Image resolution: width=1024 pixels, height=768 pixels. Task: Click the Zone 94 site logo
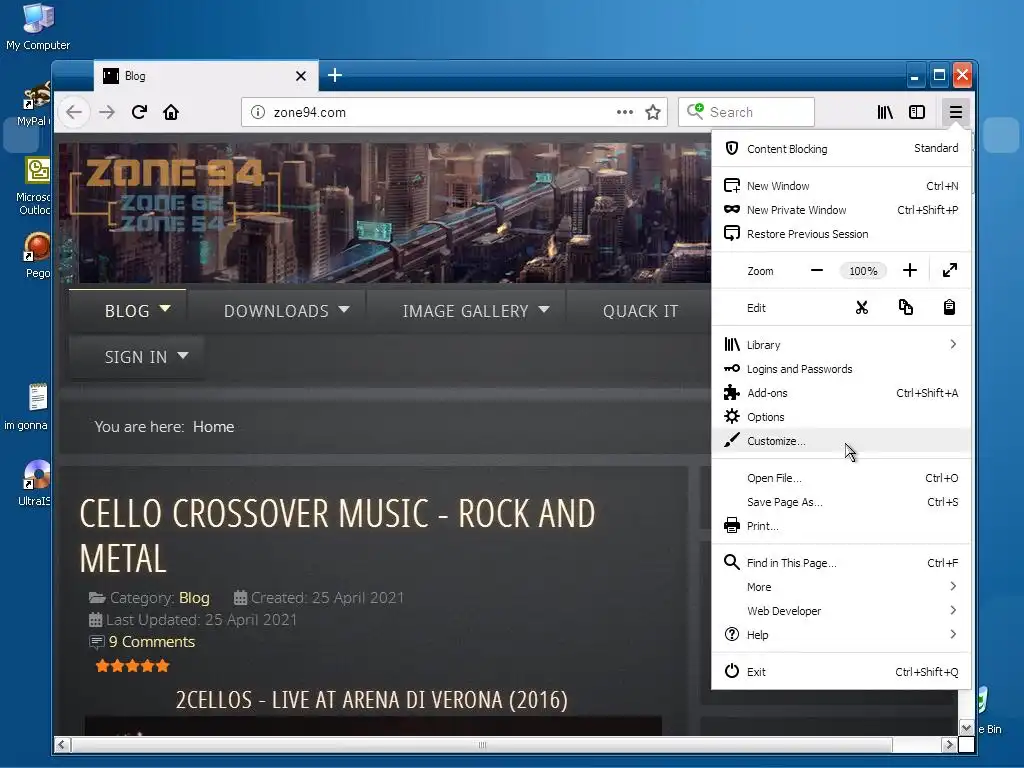coord(175,194)
